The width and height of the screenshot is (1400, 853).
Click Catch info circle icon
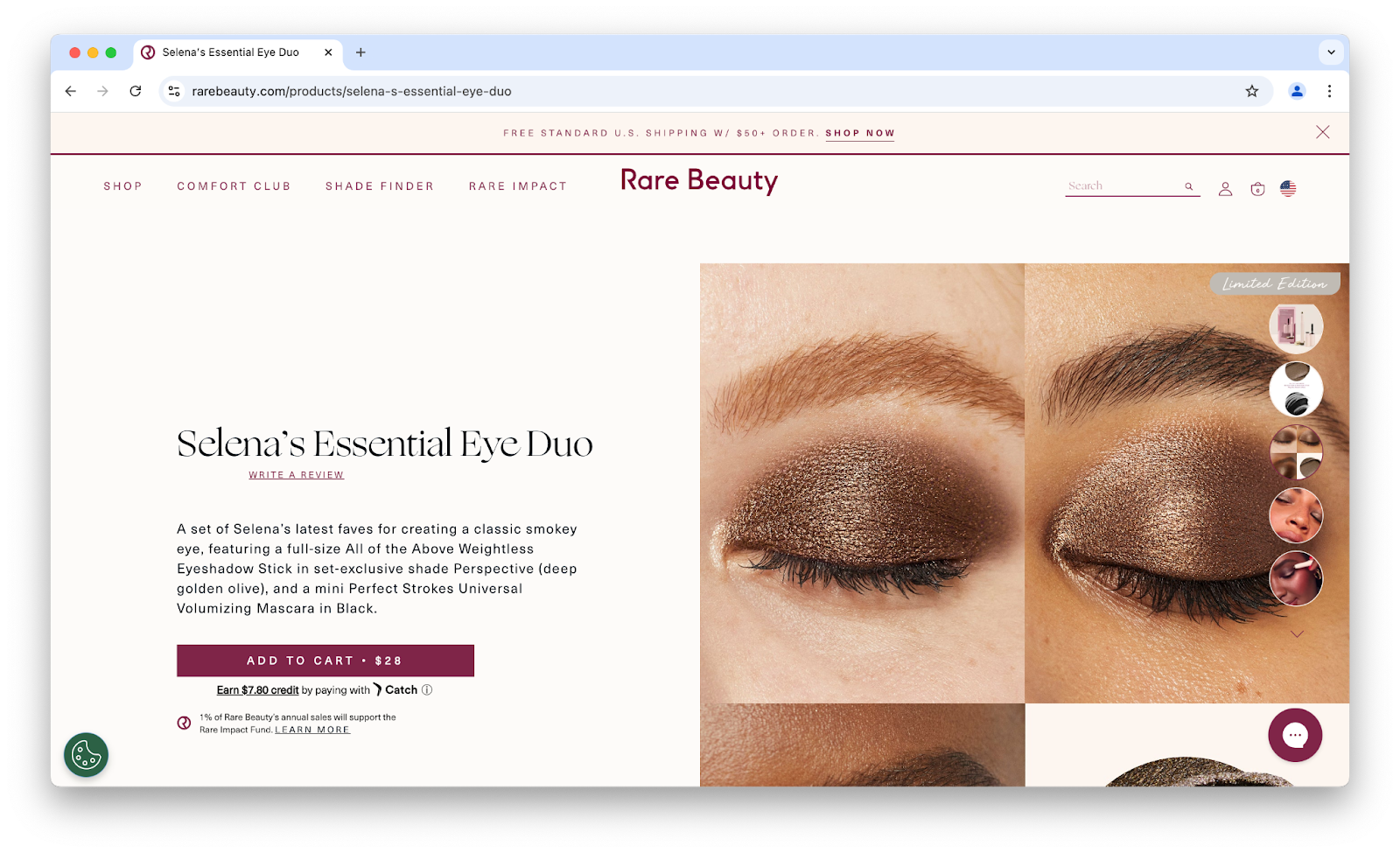pyautogui.click(x=427, y=689)
